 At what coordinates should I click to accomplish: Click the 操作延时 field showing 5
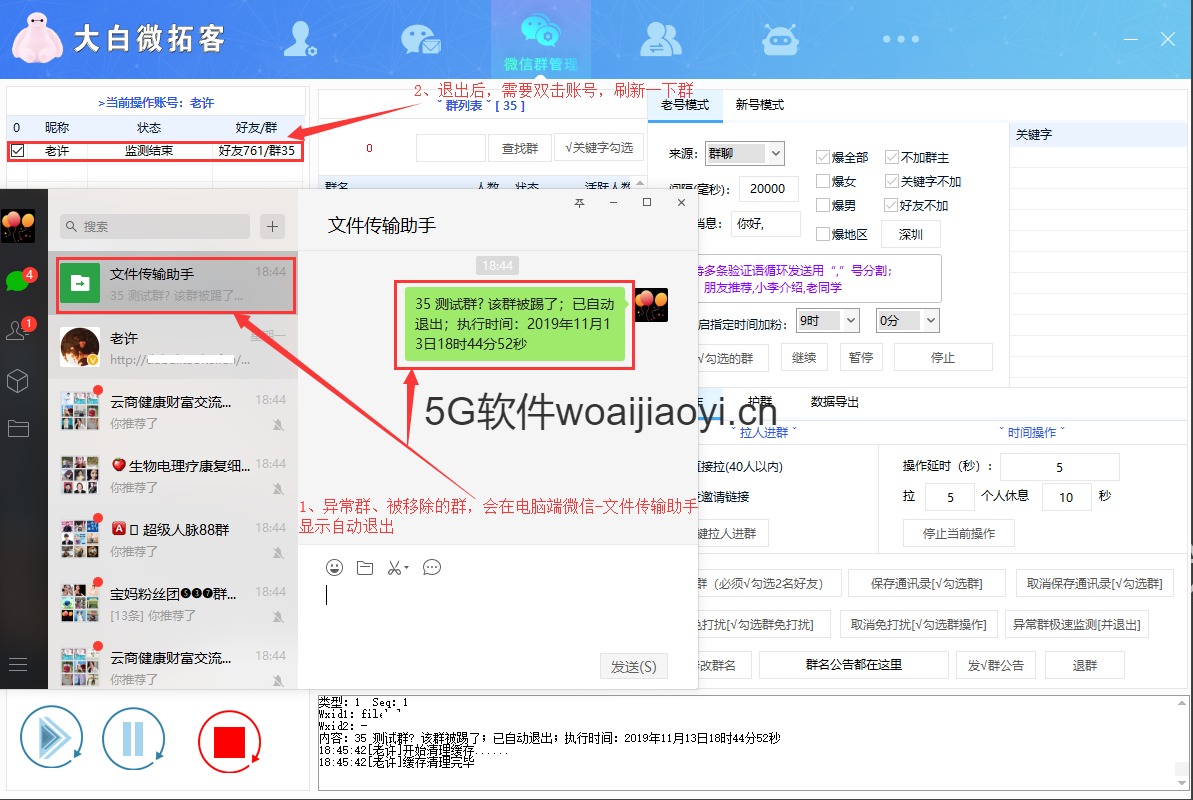click(1059, 467)
